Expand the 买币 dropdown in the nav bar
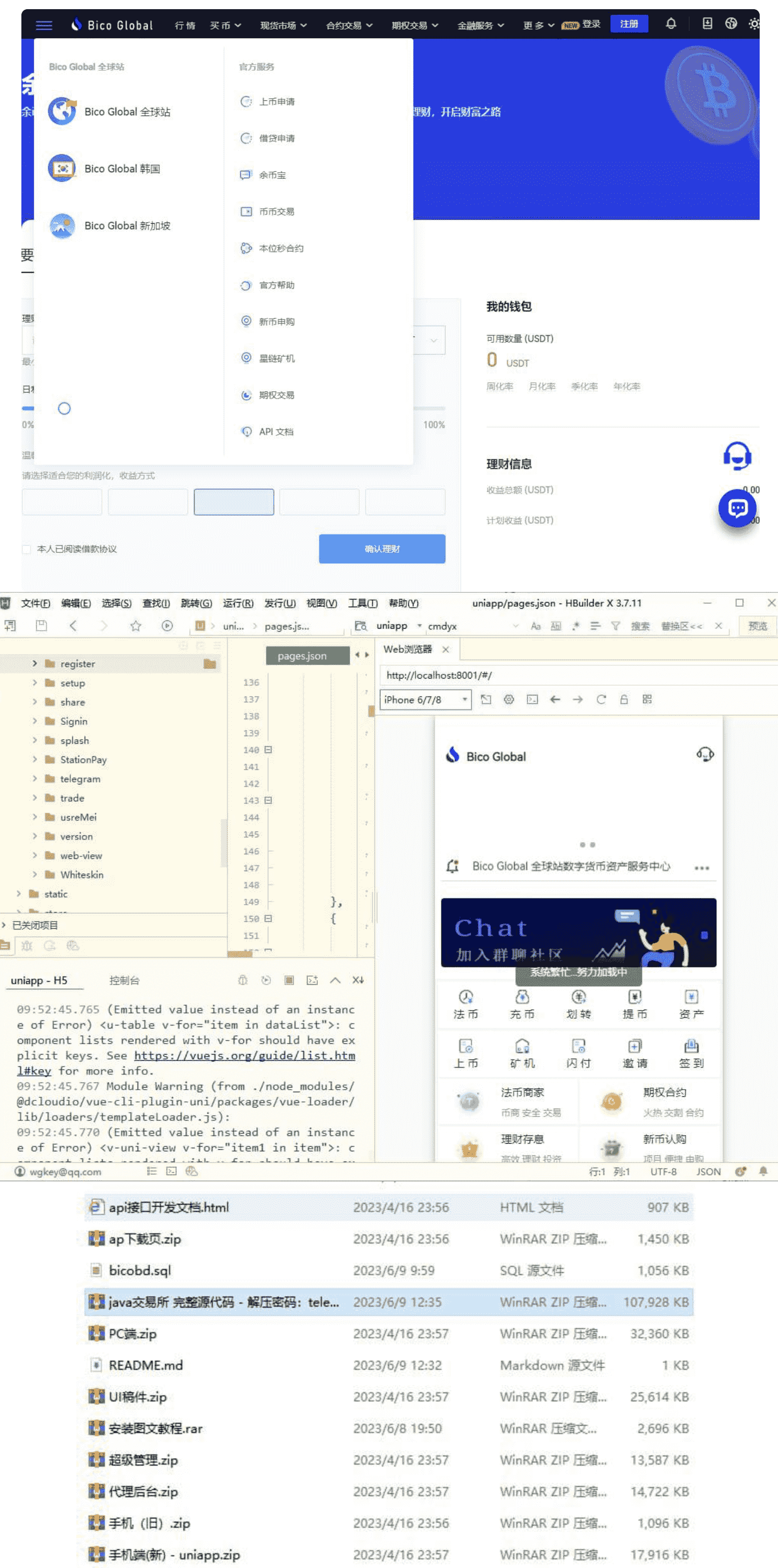Image resolution: width=778 pixels, height=1568 pixels. [225, 25]
